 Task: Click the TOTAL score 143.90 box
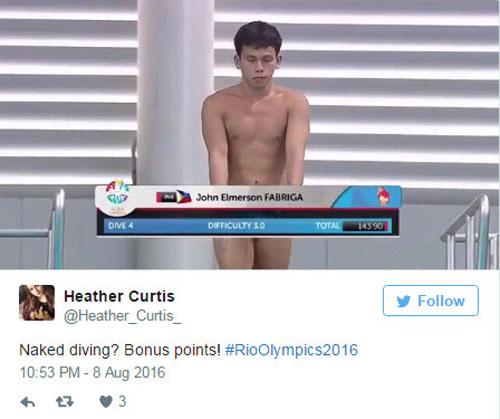pos(366,226)
